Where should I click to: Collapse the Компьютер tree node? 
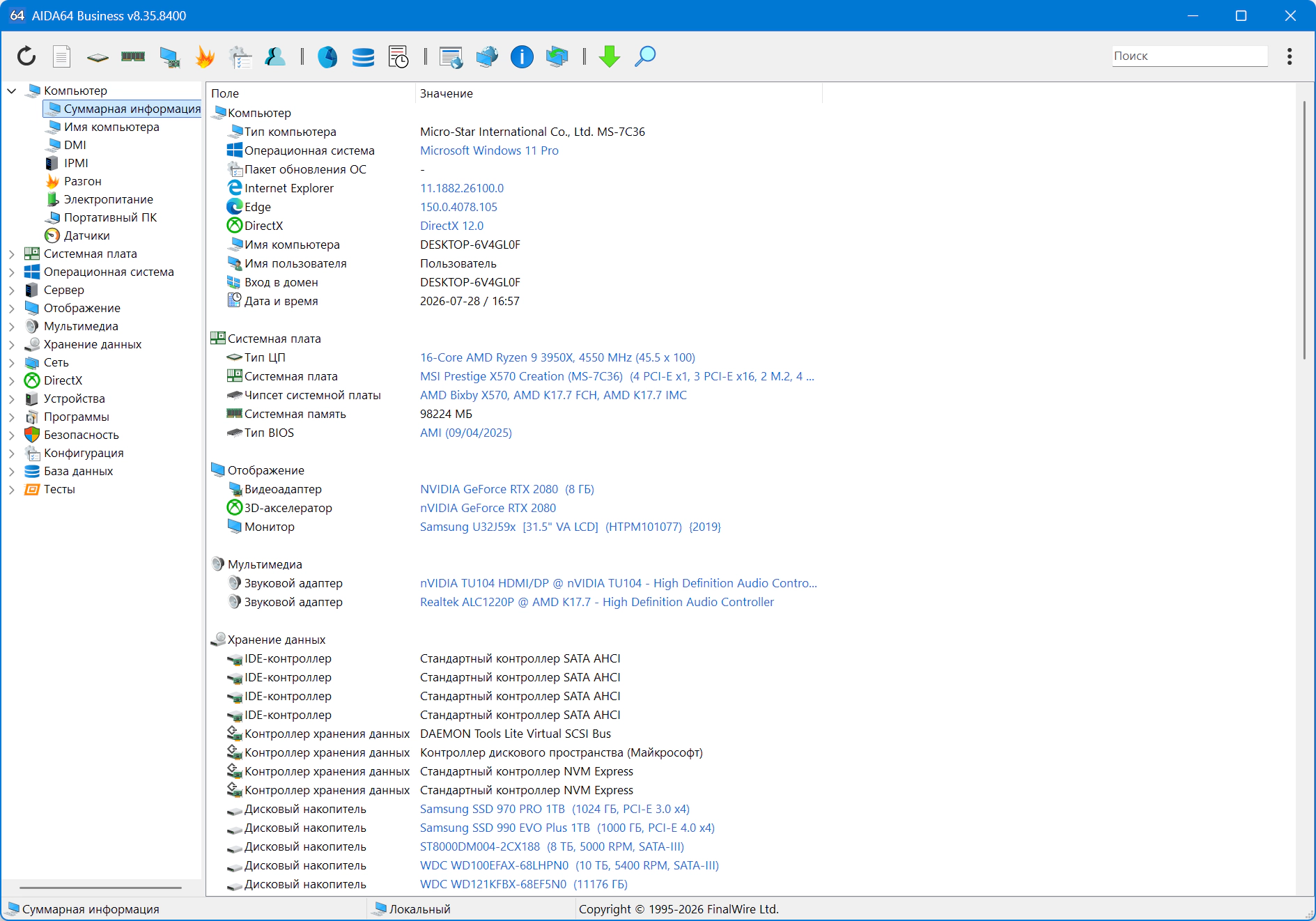pos(12,91)
